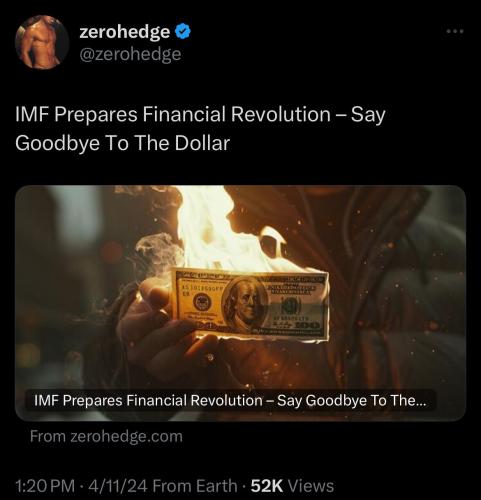The height and width of the screenshot is (500, 481).
Task: Click the smoke left of the flame
Action: pos(157,250)
